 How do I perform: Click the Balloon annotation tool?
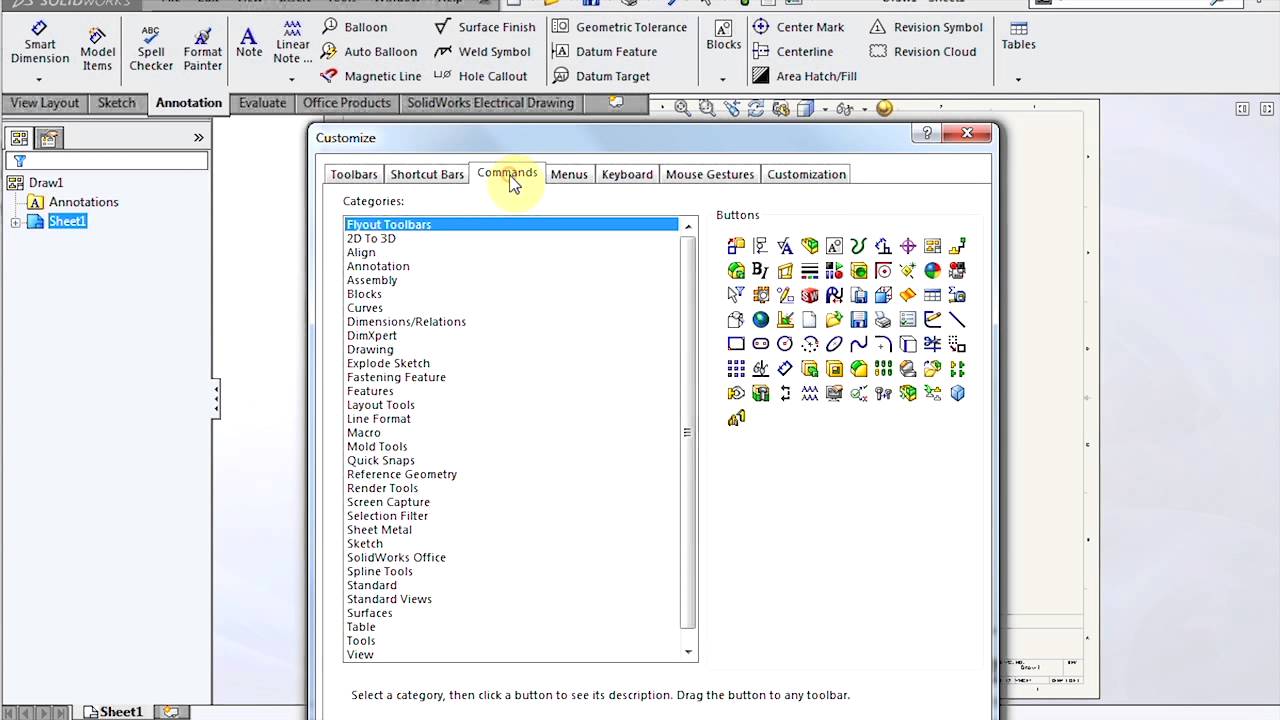[x=355, y=27]
